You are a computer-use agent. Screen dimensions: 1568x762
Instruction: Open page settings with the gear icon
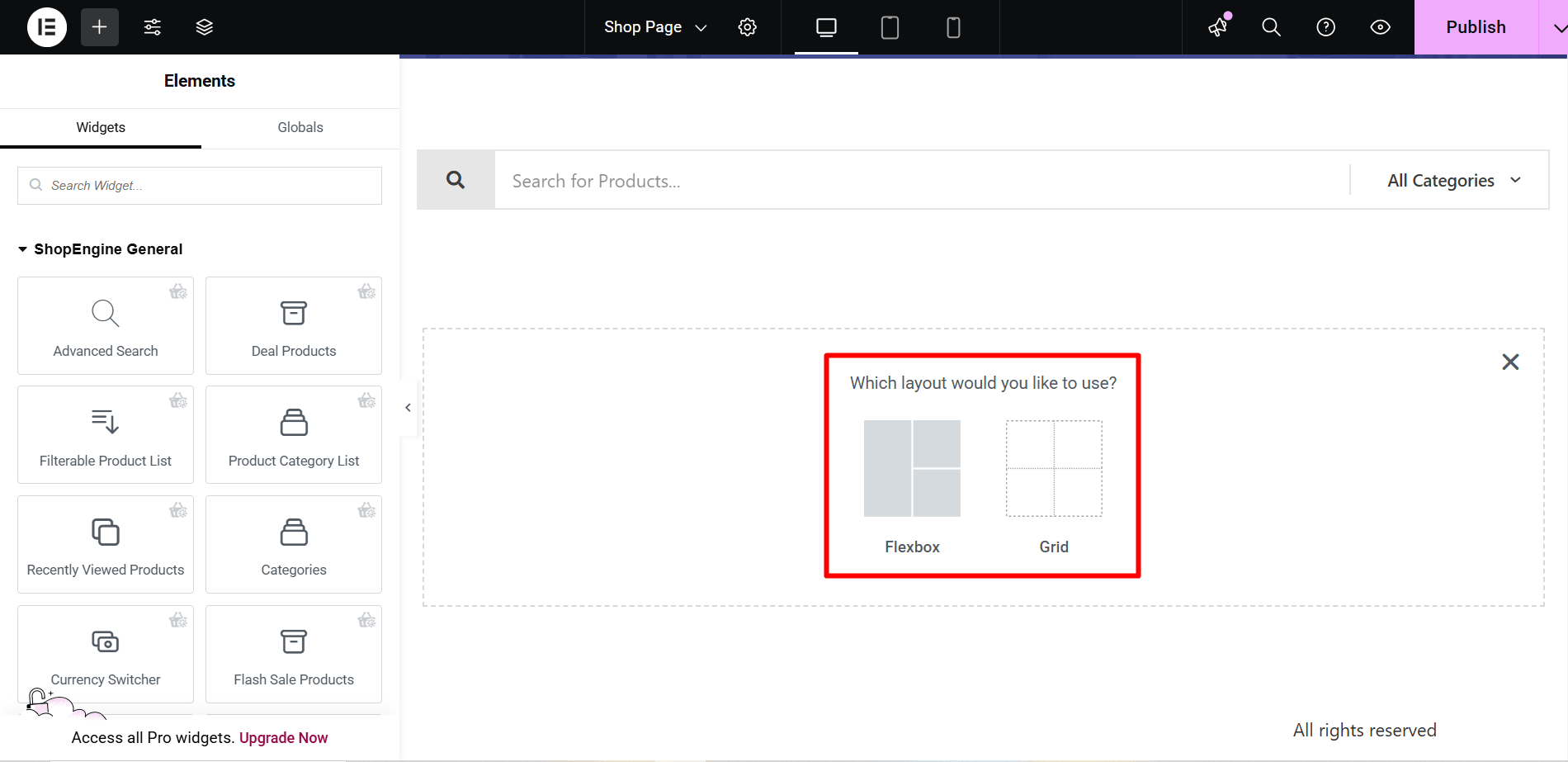tap(747, 26)
